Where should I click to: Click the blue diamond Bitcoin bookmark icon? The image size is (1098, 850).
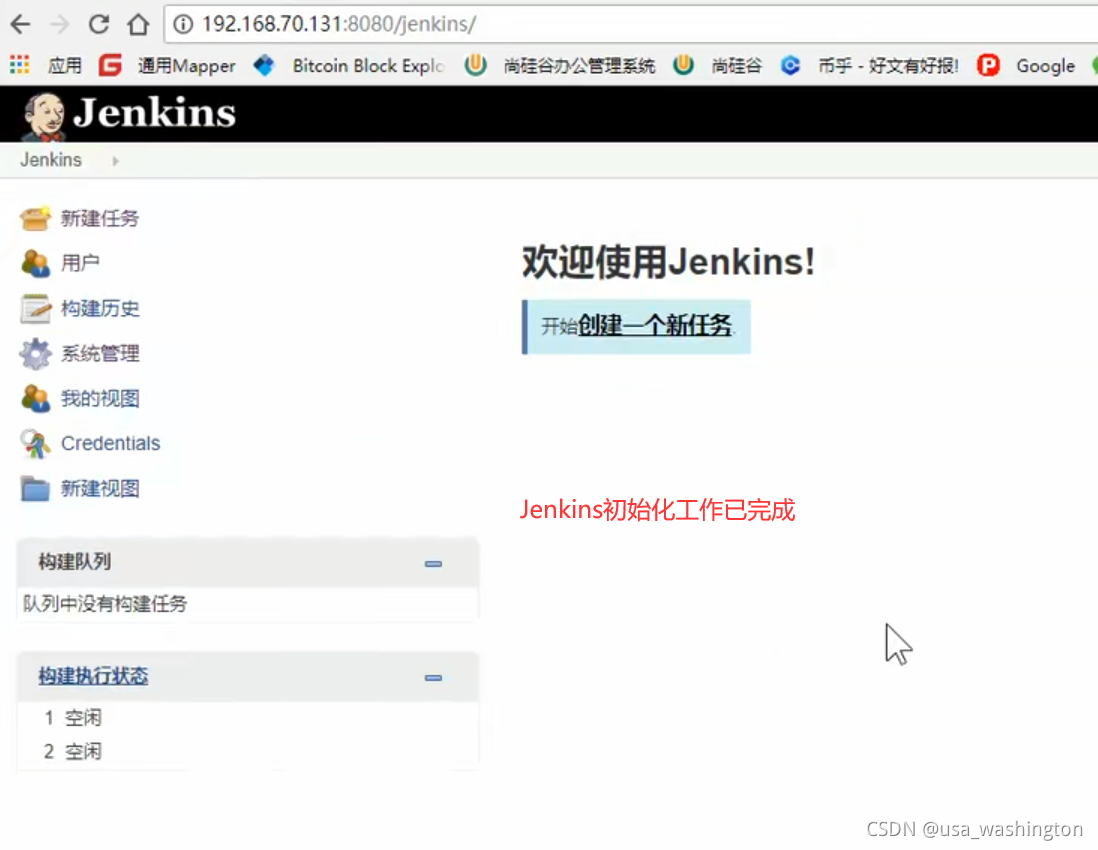264,65
